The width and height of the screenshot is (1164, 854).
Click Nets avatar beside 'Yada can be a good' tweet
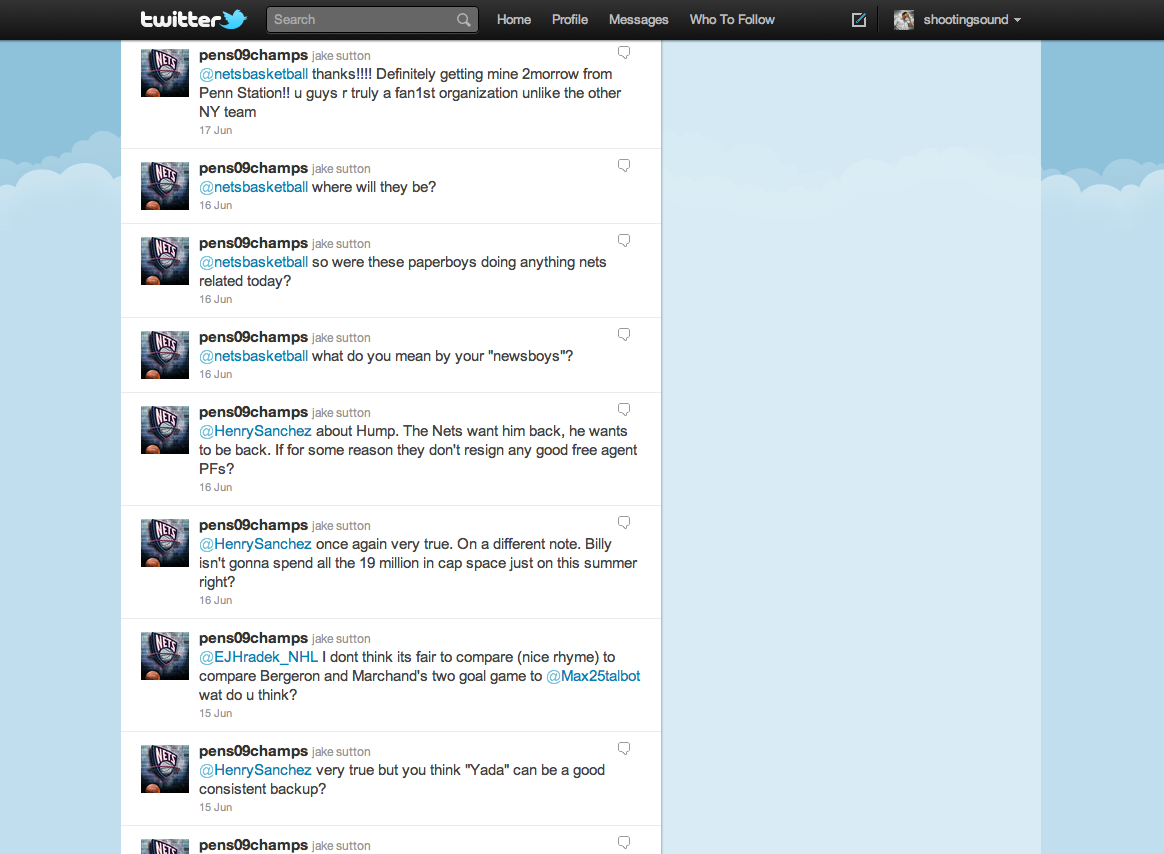[x=165, y=769]
